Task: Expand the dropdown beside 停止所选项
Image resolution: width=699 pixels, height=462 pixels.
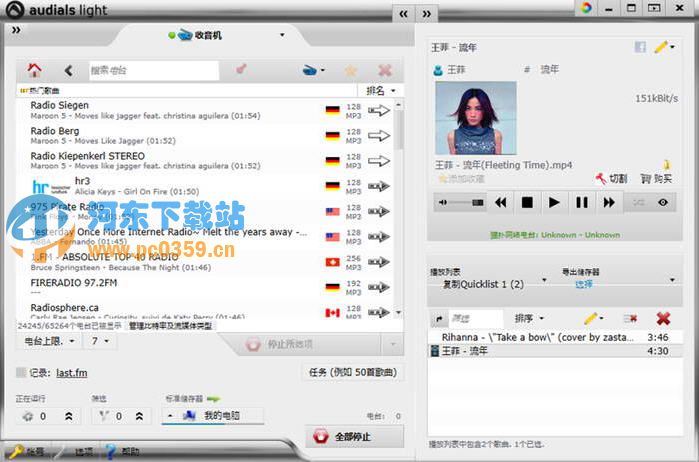Action: point(393,344)
